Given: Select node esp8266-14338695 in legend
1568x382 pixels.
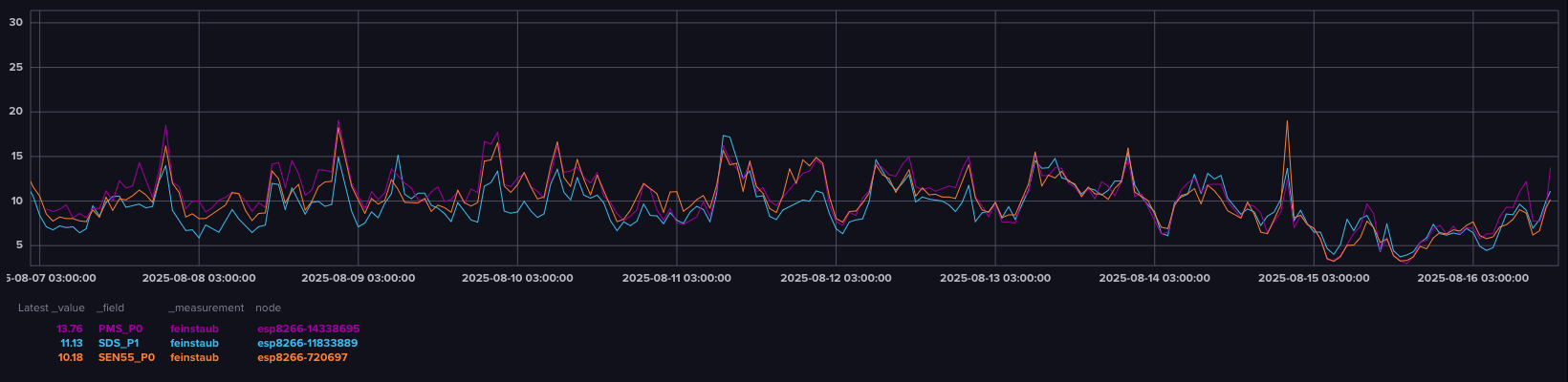Looking at the screenshot, I should pyautogui.click(x=308, y=329).
